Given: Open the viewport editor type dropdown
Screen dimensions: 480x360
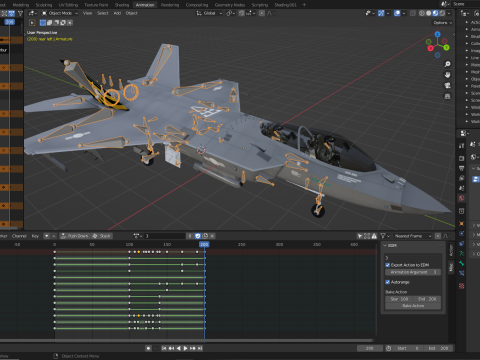Looking at the screenshot, I should [33, 13].
